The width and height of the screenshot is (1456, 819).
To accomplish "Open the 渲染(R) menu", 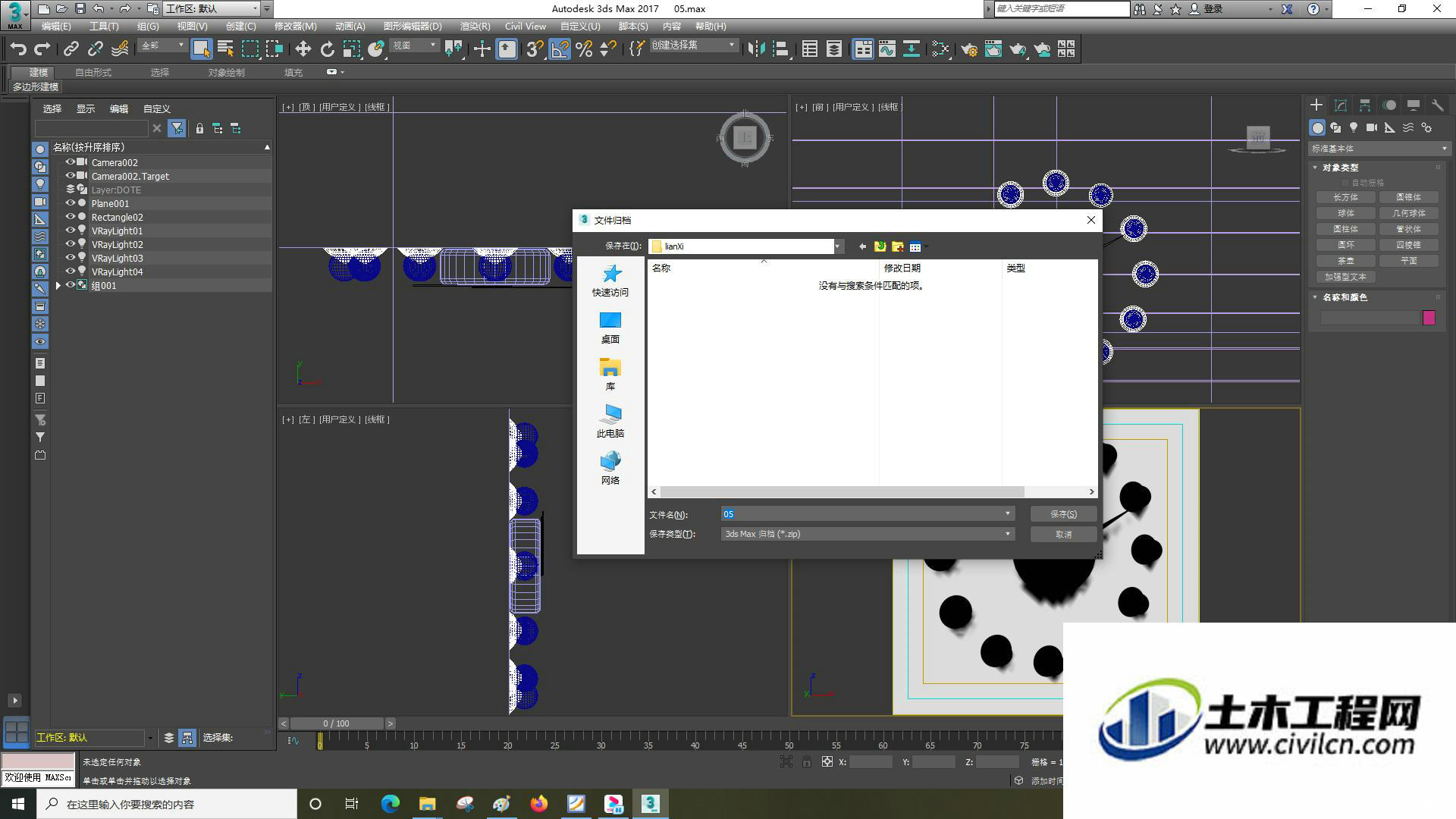I will 475,27.
